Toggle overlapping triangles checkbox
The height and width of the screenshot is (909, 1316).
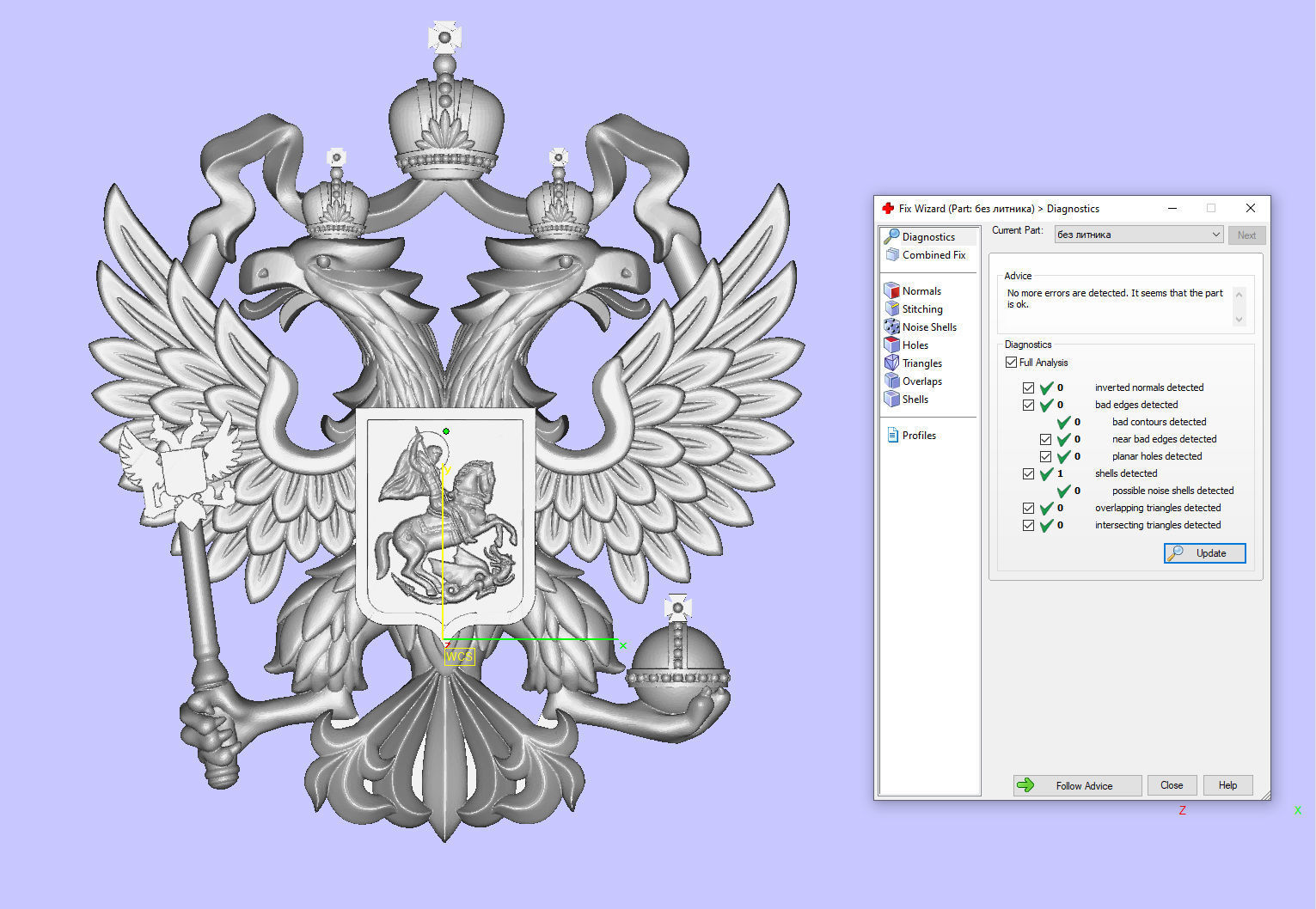tap(1028, 508)
